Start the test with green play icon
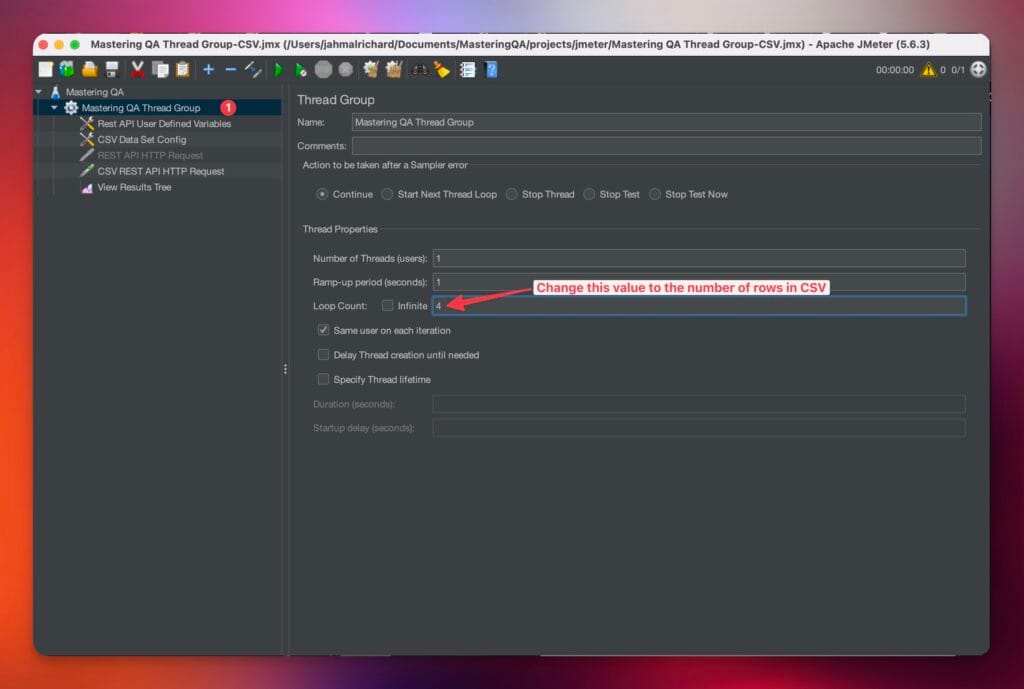This screenshot has height=689, width=1024. (x=279, y=70)
